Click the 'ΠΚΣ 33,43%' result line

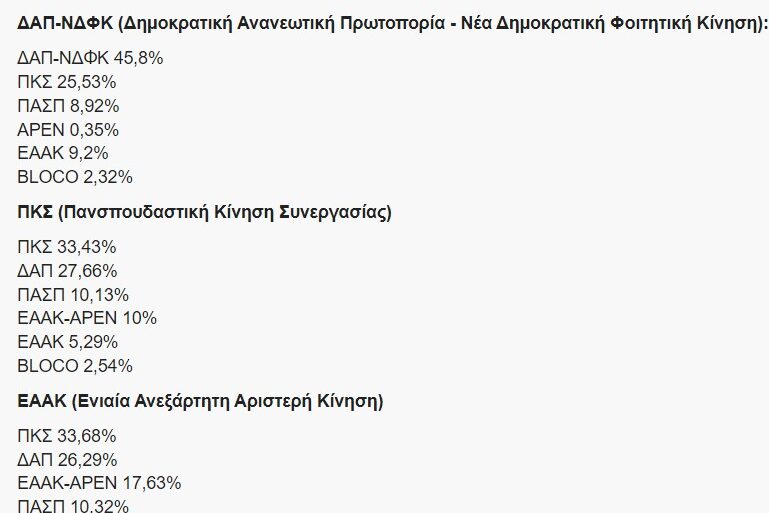(x=68, y=247)
